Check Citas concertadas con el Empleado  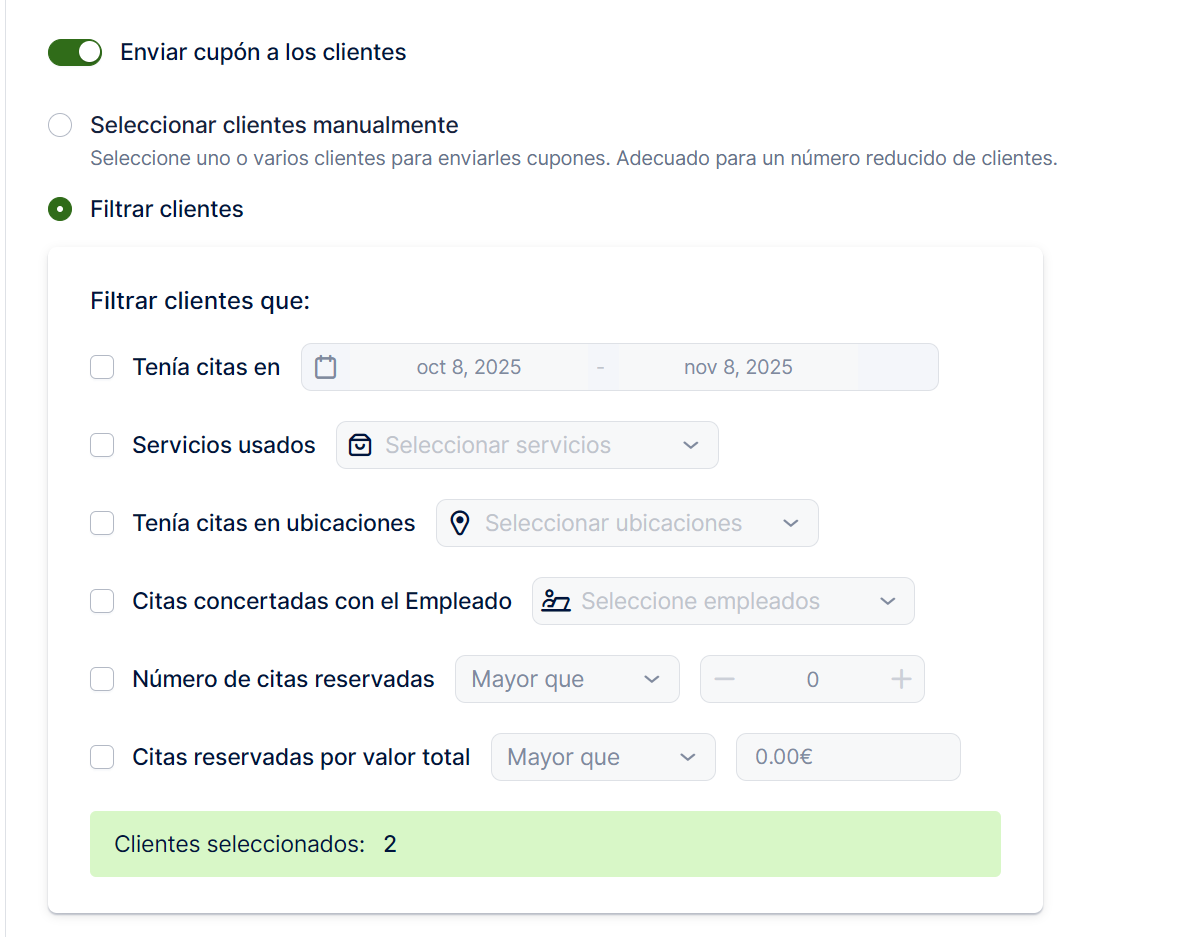(102, 601)
